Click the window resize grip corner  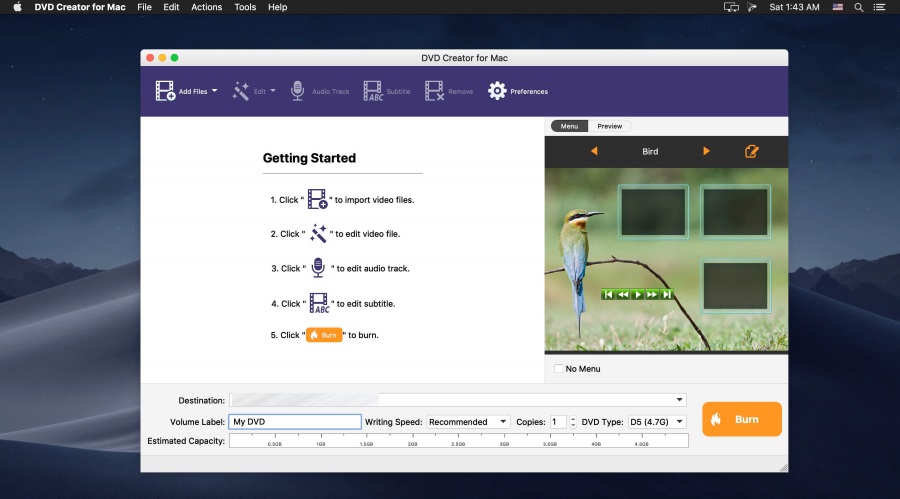[783, 467]
